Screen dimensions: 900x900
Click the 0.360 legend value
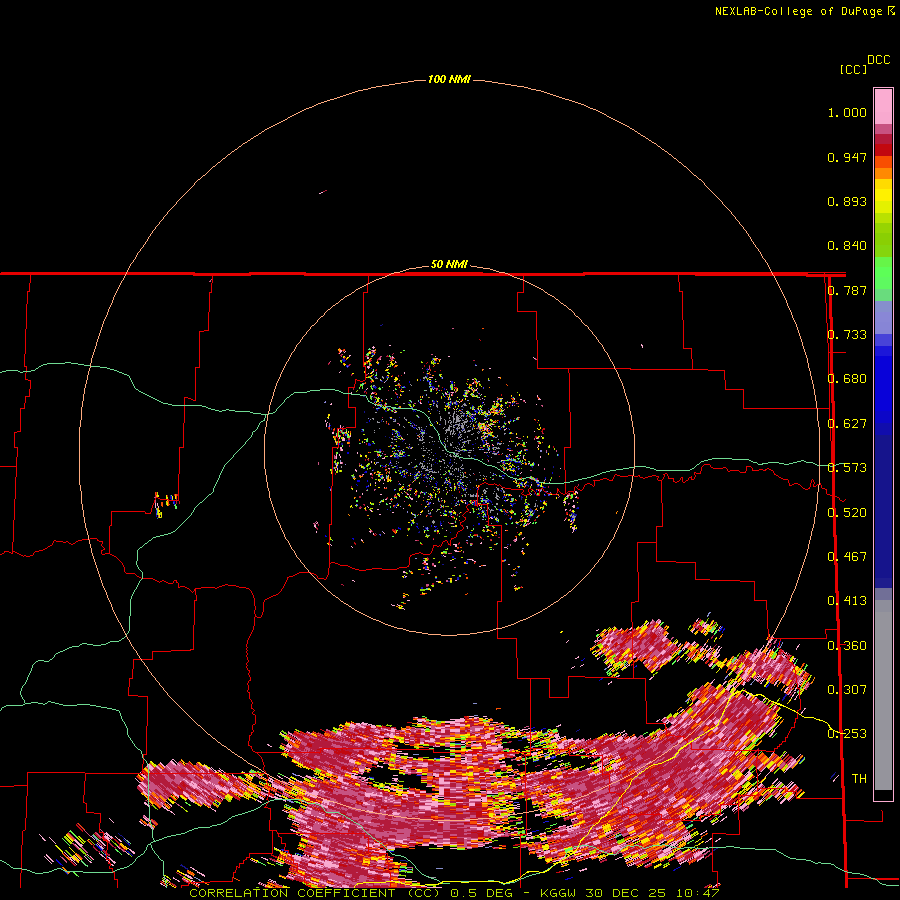tap(847, 646)
